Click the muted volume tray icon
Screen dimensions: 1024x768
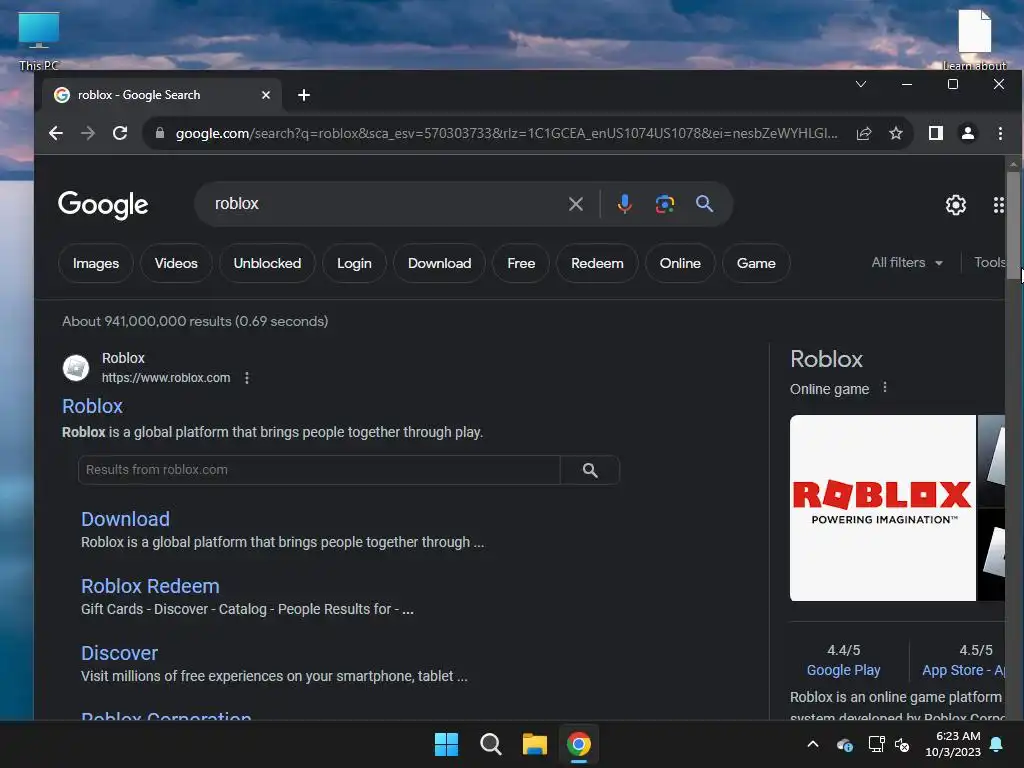(x=902, y=744)
